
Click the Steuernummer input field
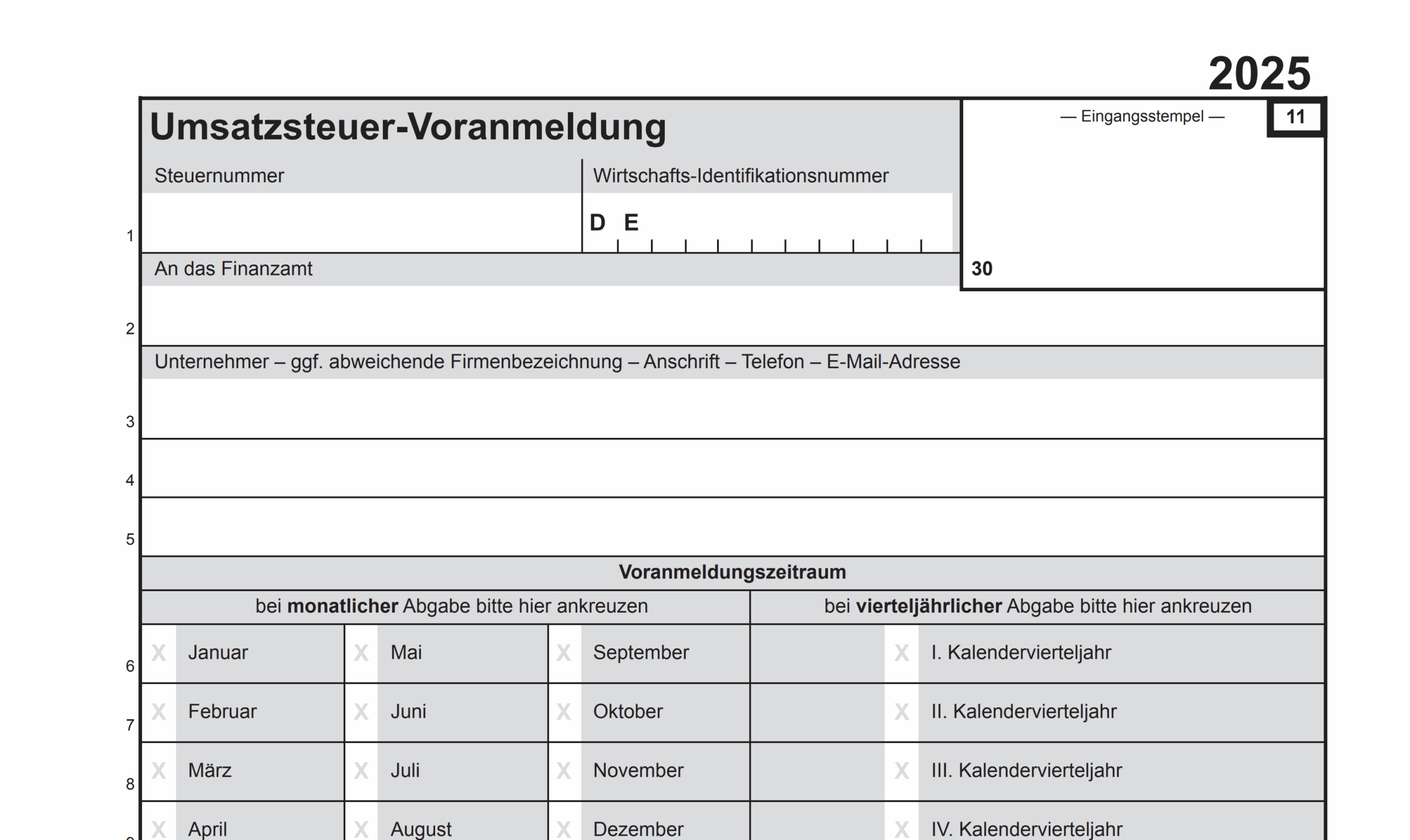[x=361, y=223]
